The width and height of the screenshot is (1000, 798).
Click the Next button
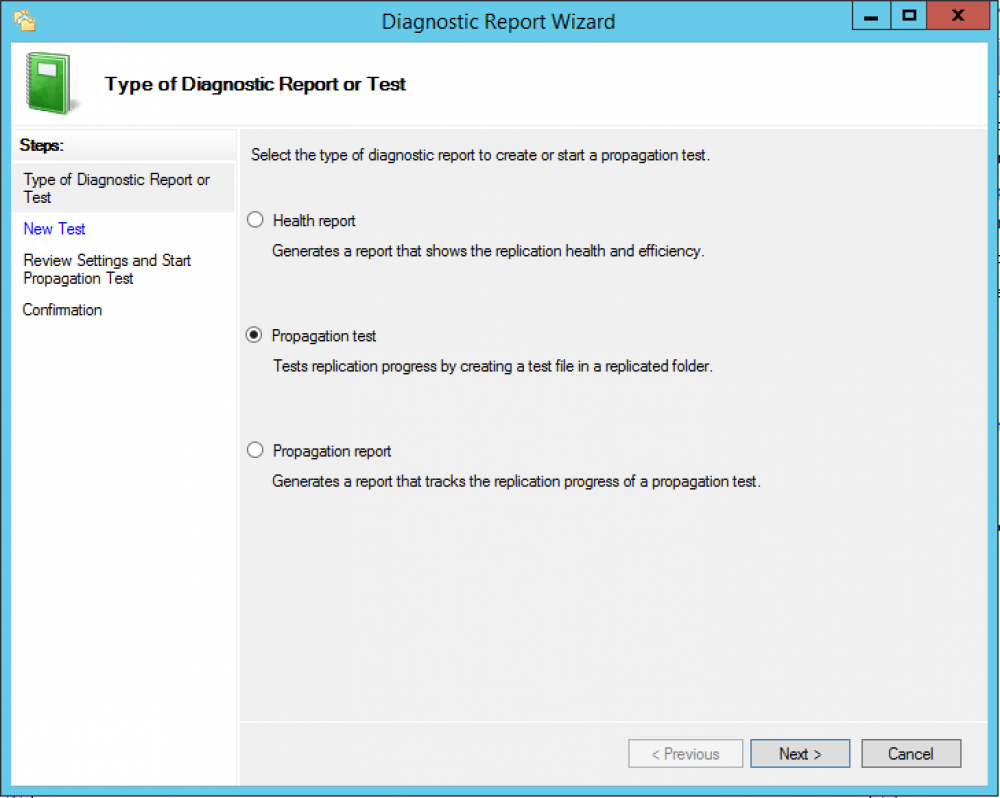[799, 753]
